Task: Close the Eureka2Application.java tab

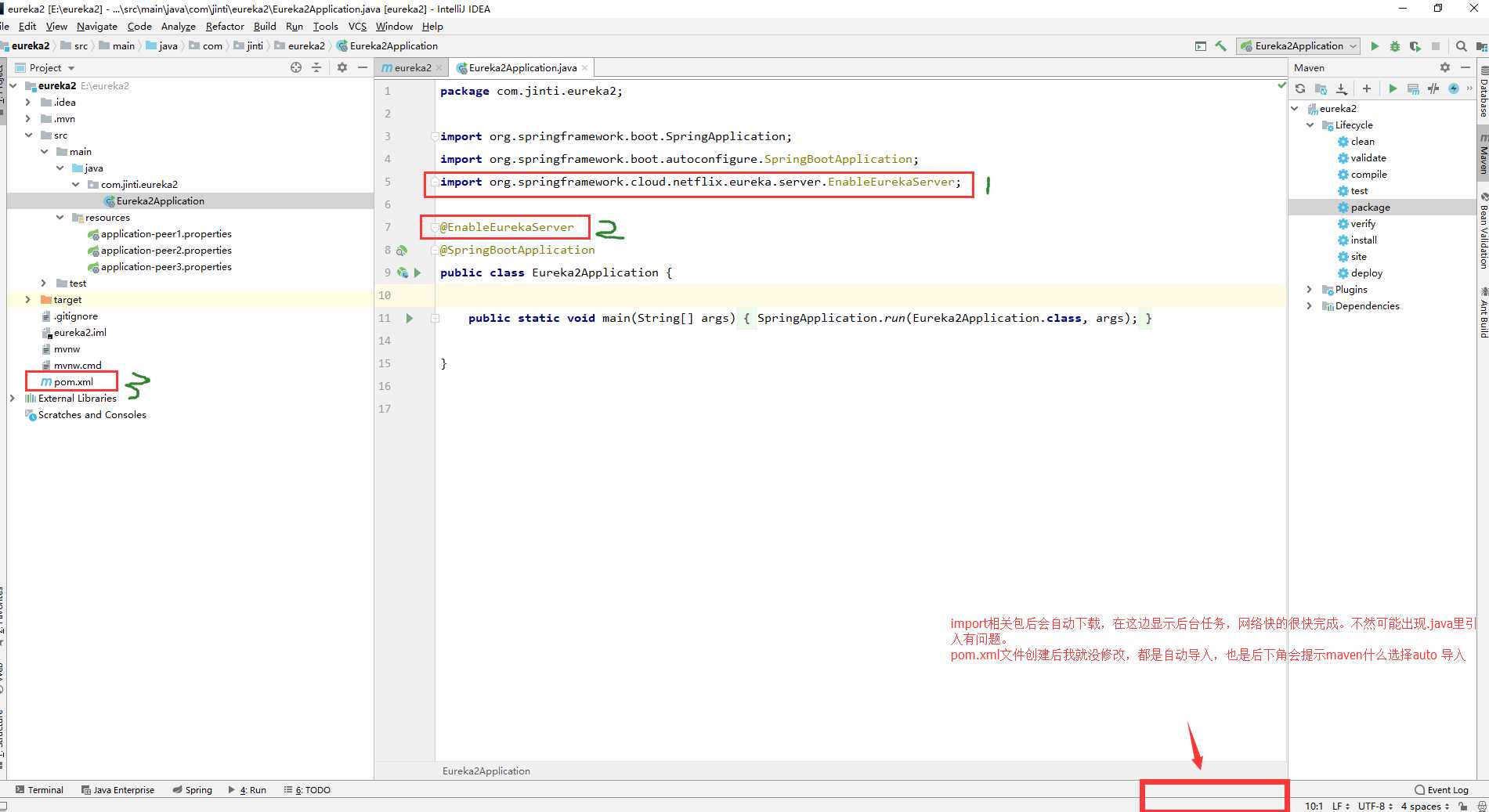Action: click(585, 67)
